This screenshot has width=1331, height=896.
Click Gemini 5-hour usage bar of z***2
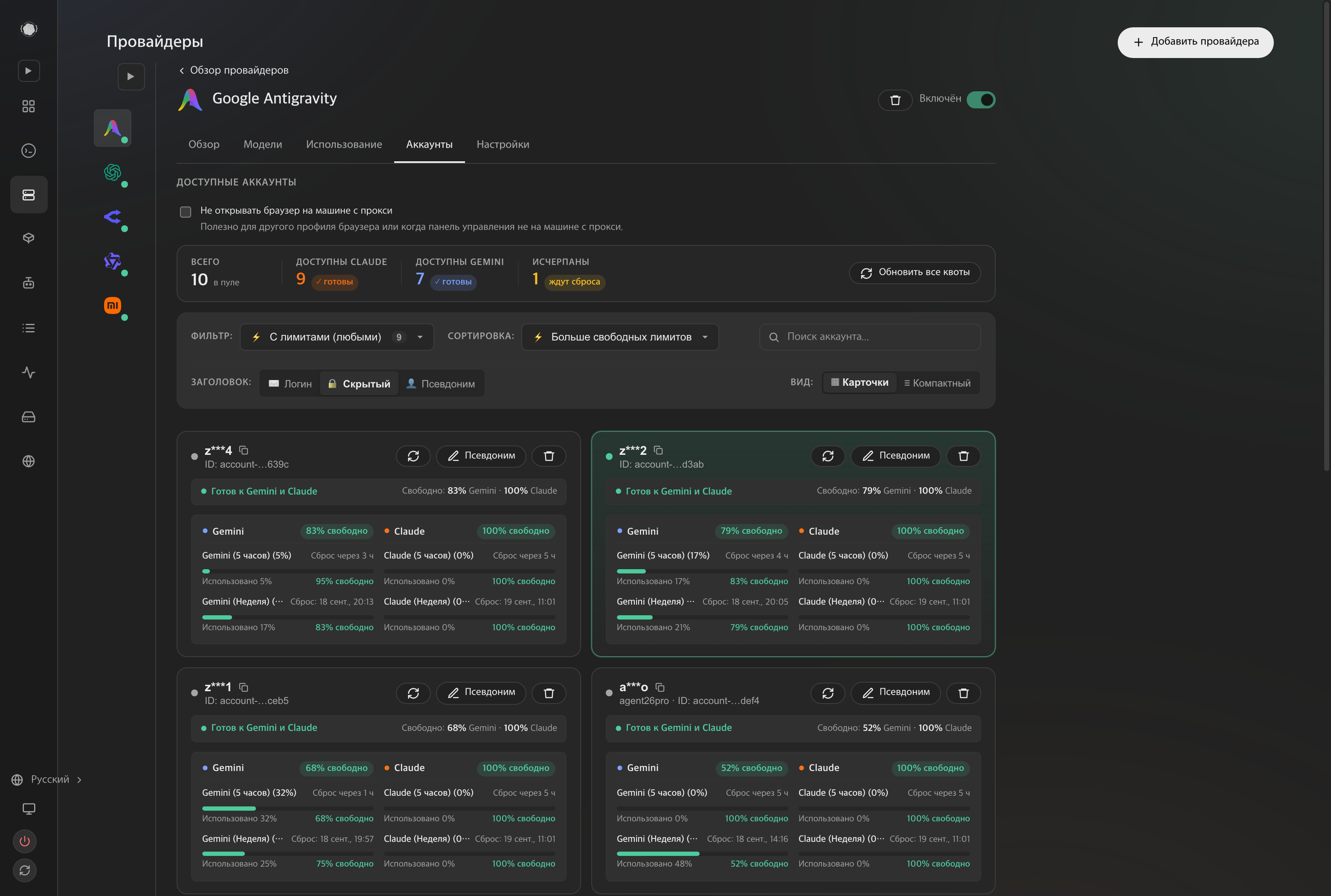click(x=702, y=571)
